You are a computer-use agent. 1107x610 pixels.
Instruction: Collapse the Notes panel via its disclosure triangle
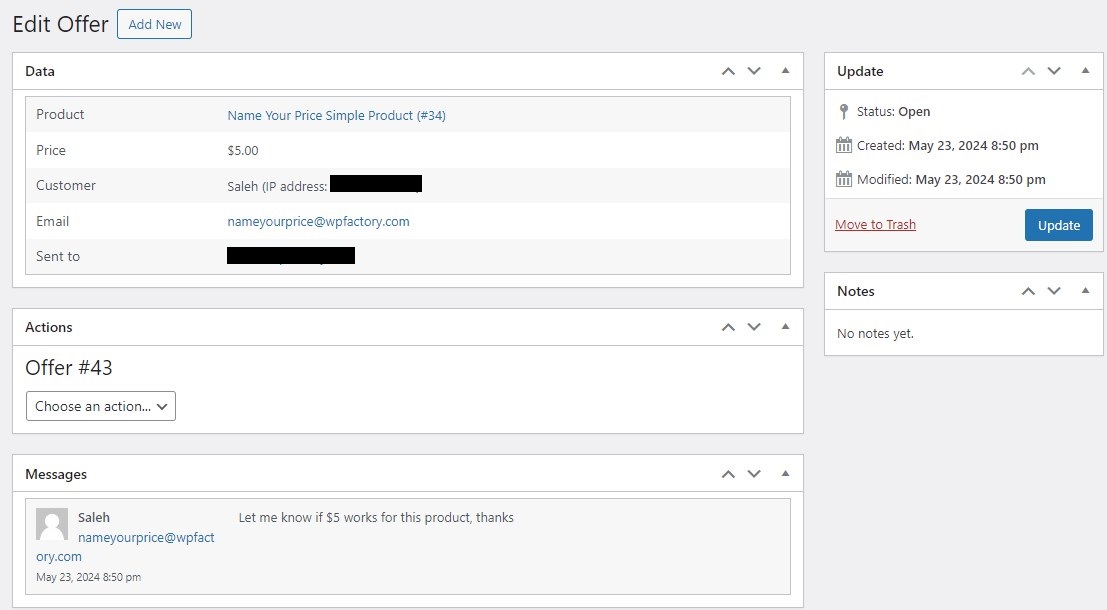tap(1085, 291)
